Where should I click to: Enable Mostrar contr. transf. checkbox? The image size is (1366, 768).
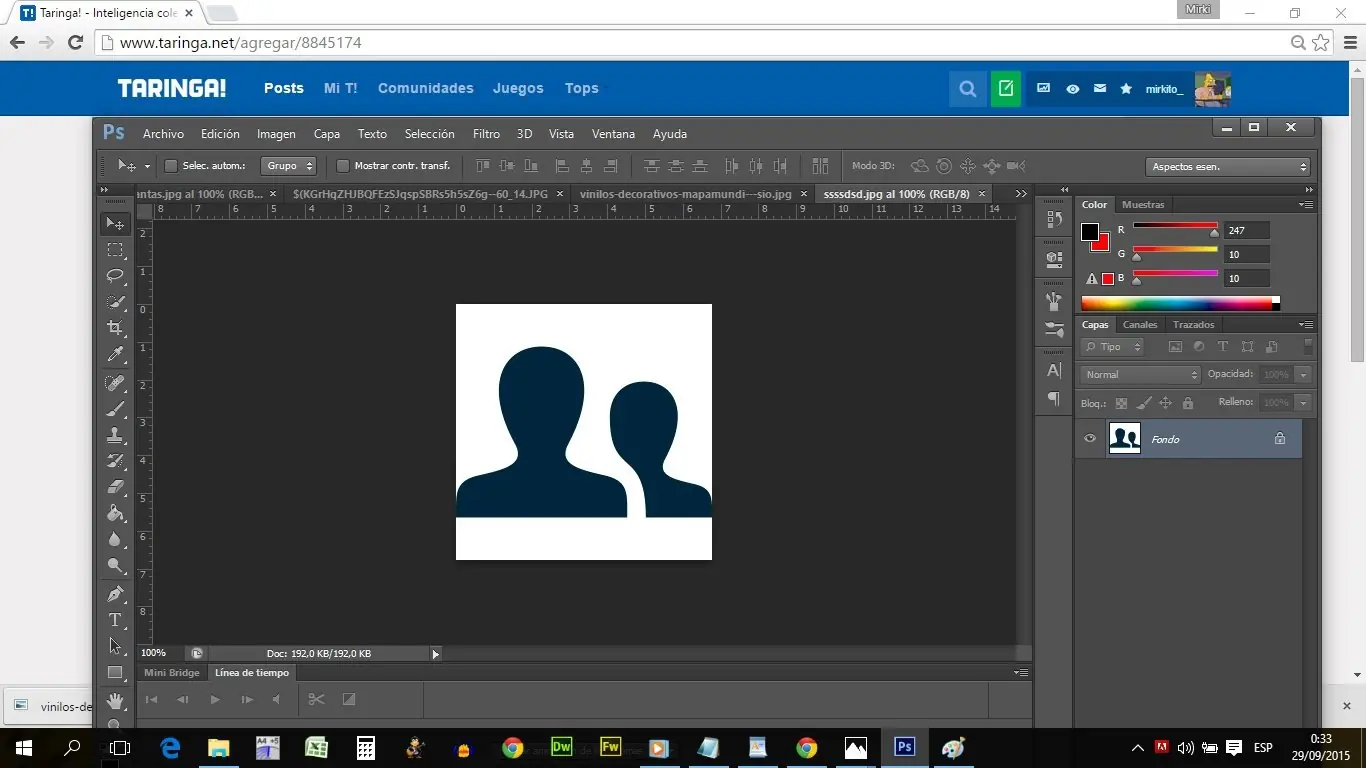[x=343, y=166]
